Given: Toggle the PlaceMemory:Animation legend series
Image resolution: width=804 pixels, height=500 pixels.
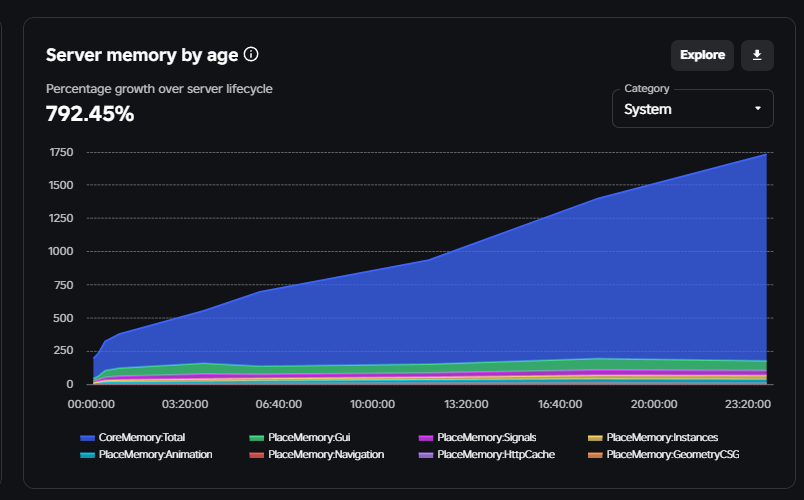Looking at the screenshot, I should (146, 454).
